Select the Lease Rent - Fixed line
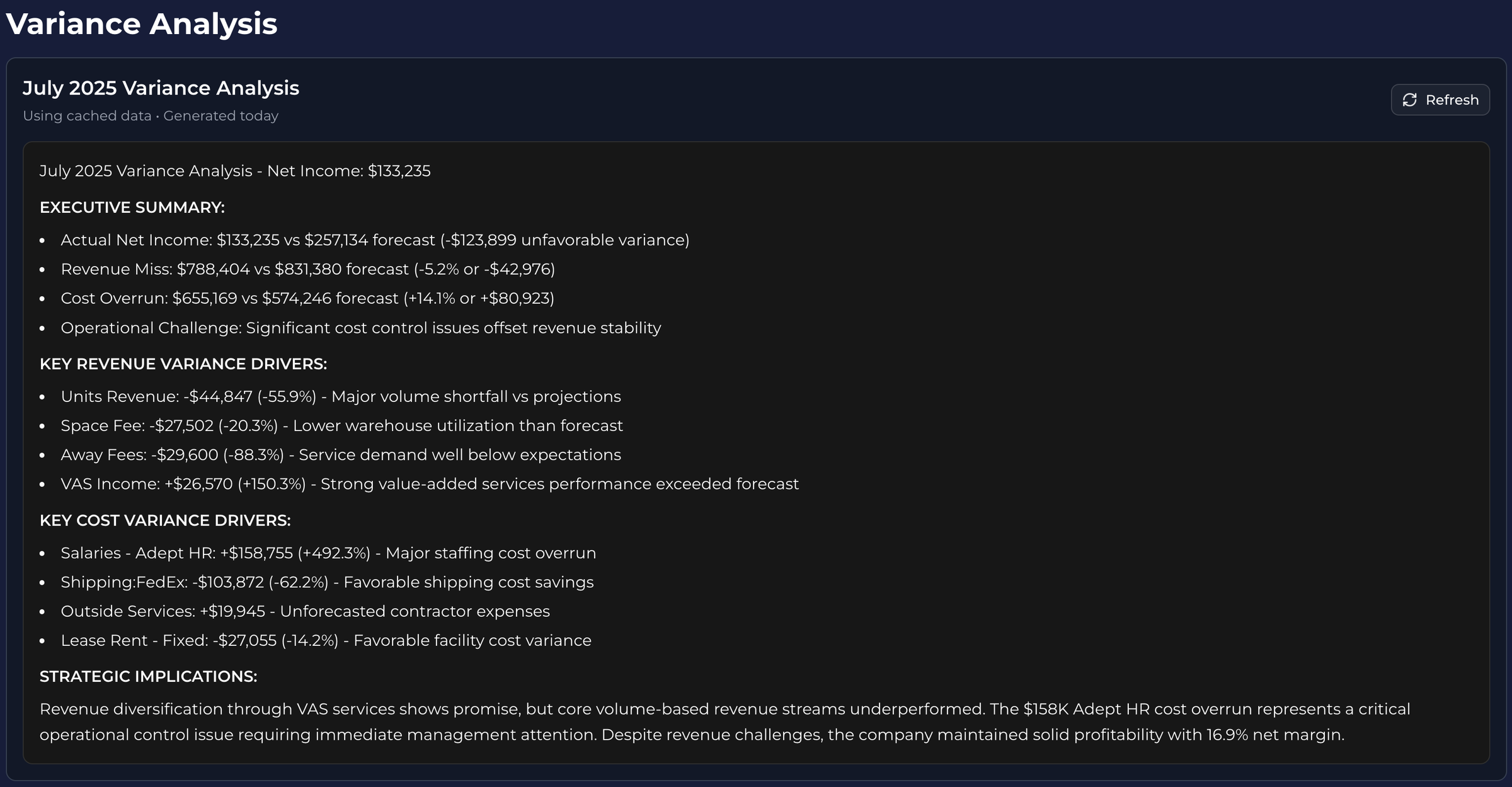1512x787 pixels. [x=326, y=641]
